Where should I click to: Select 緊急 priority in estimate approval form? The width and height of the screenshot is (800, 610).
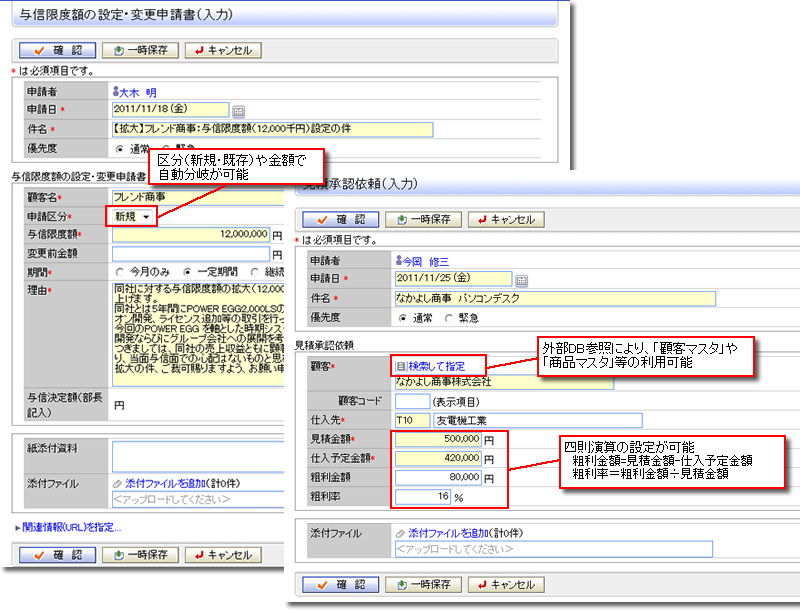(448, 318)
